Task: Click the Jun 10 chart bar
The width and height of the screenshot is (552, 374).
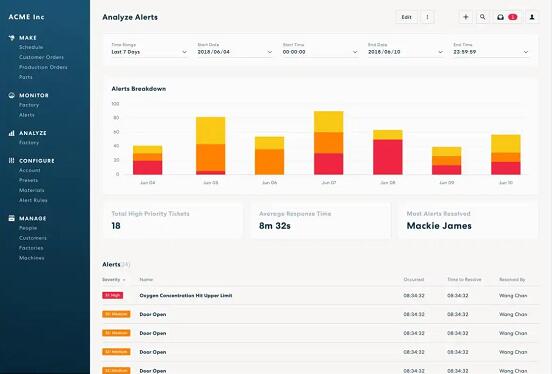Action: pyautogui.click(x=506, y=155)
